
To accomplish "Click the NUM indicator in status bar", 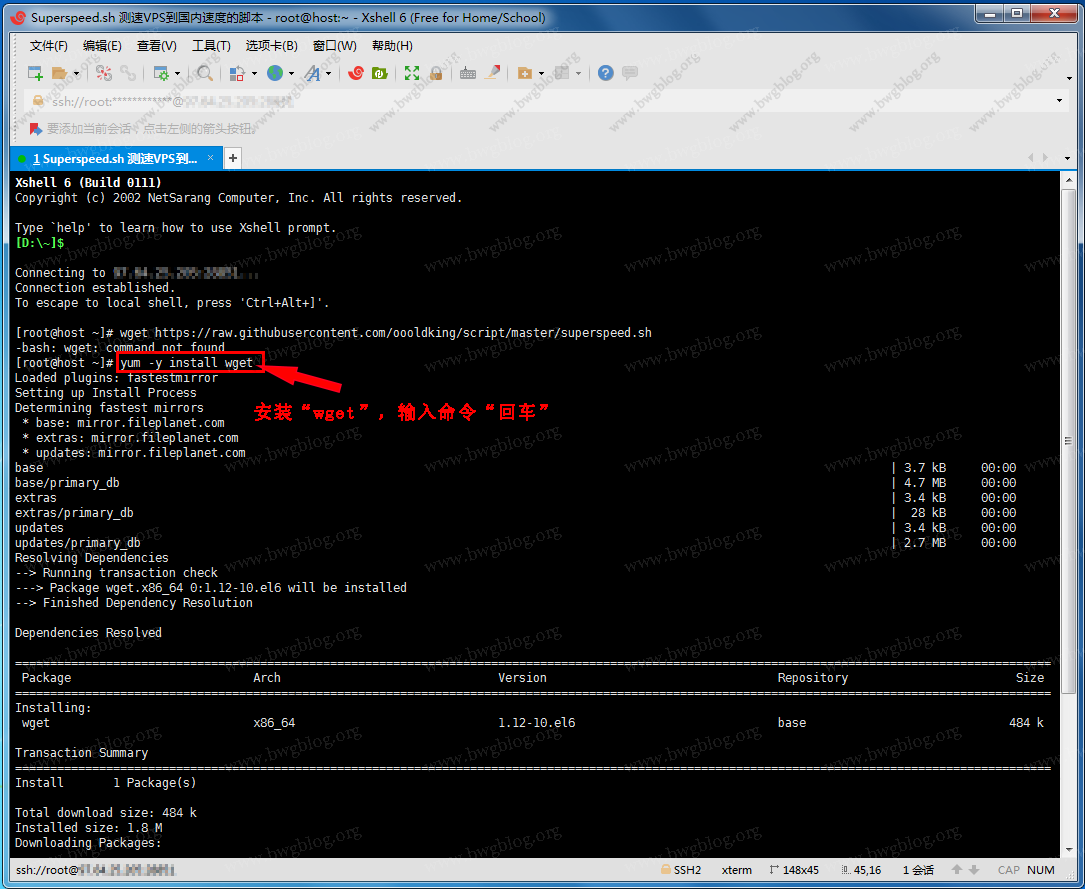I will tap(1041, 870).
